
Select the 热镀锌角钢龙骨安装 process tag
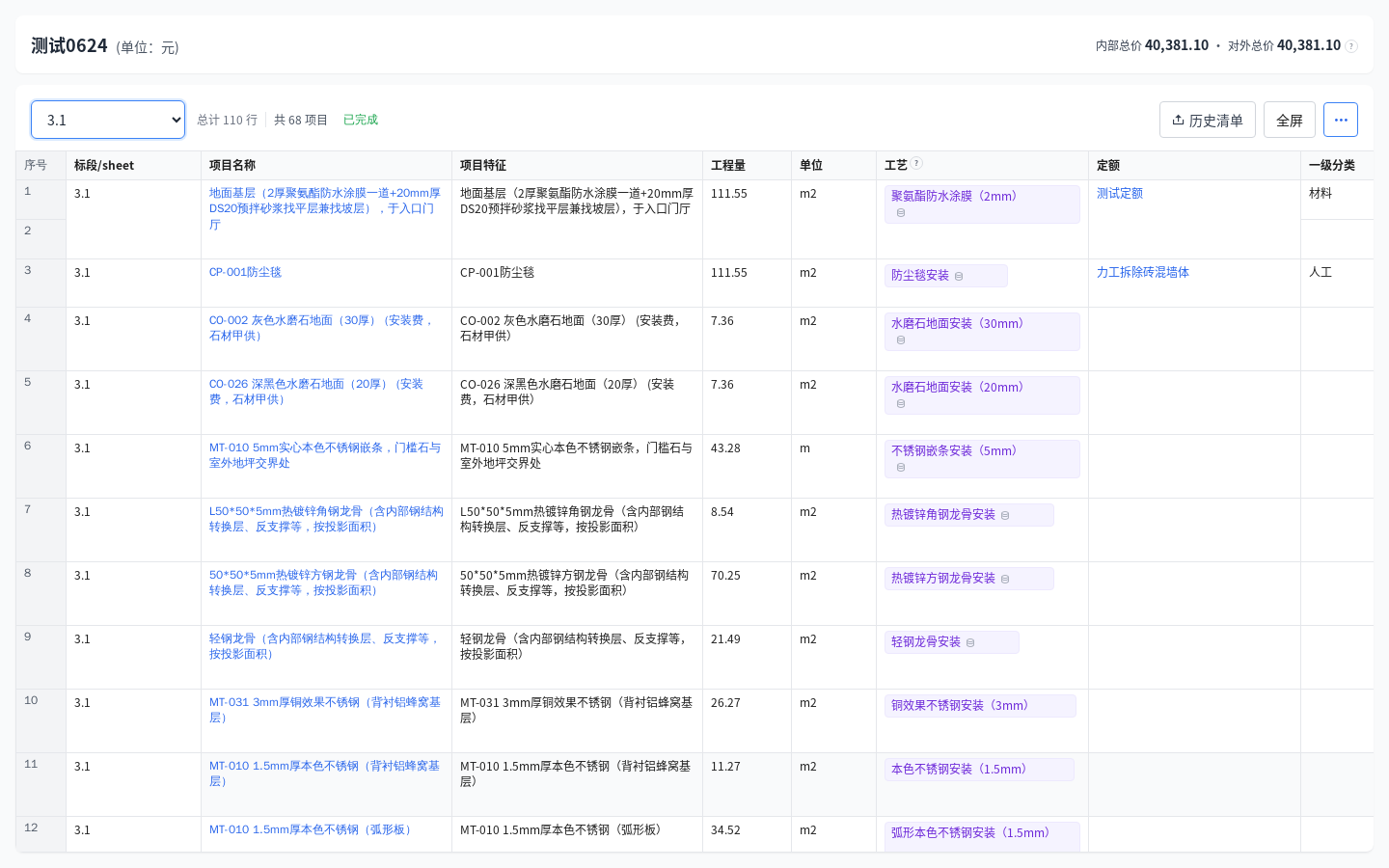pyautogui.click(x=969, y=515)
